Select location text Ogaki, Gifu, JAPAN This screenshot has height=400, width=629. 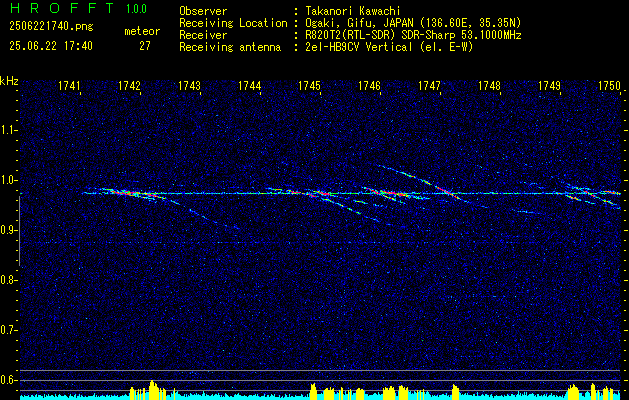click(359, 23)
